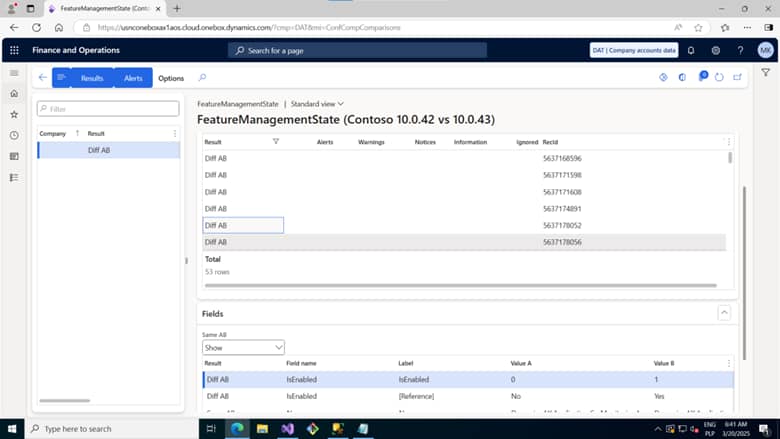Select row with RecId 5637171598
Screen dimensions: 780x439
click(x=464, y=175)
